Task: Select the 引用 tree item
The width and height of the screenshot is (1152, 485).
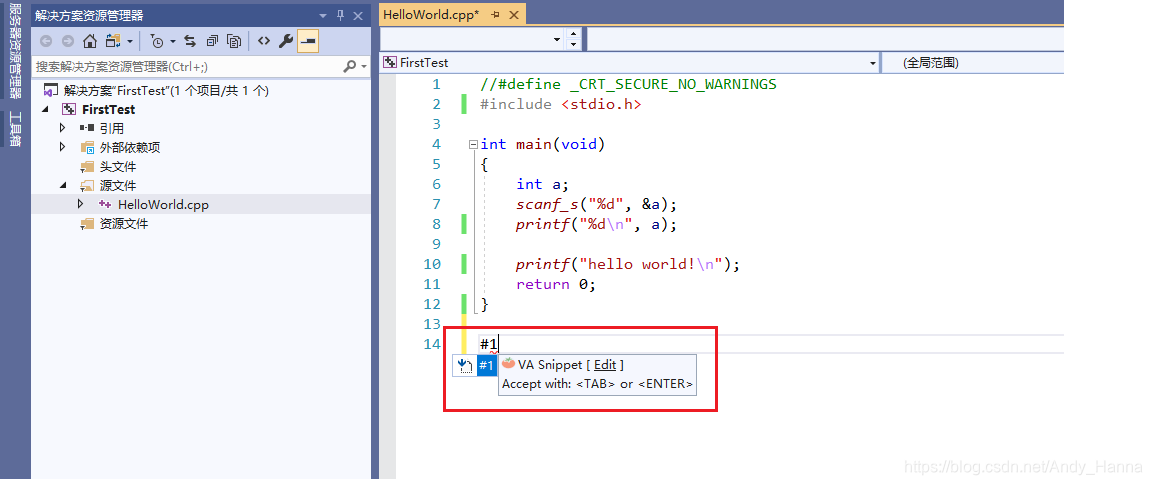Action: (x=112, y=129)
